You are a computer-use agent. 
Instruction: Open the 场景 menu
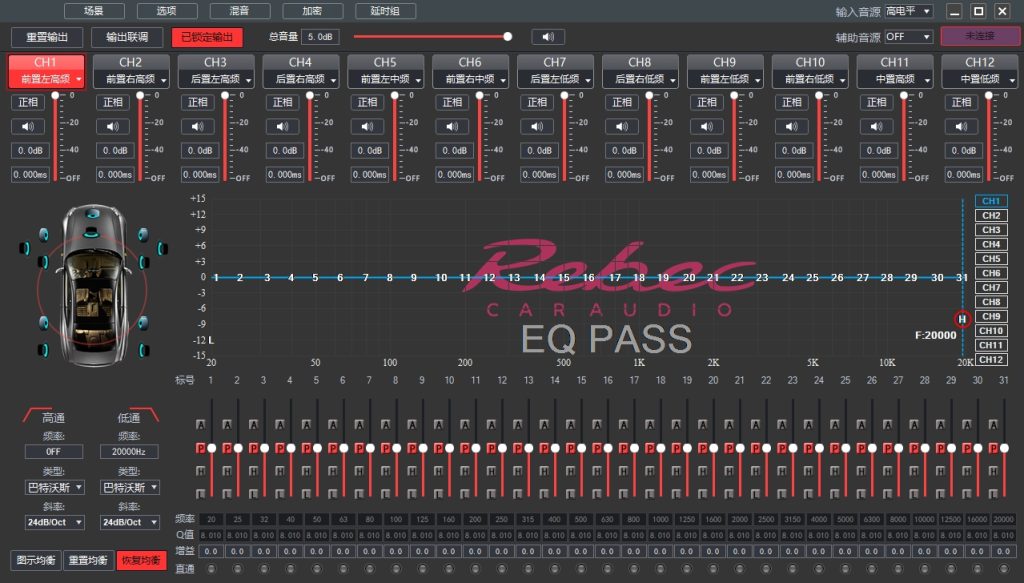pos(94,10)
